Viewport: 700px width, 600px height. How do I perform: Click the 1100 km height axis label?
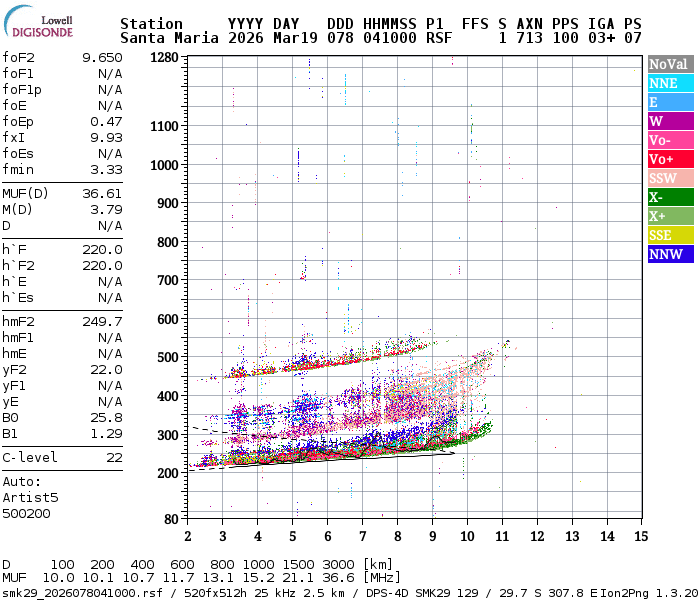click(x=164, y=126)
